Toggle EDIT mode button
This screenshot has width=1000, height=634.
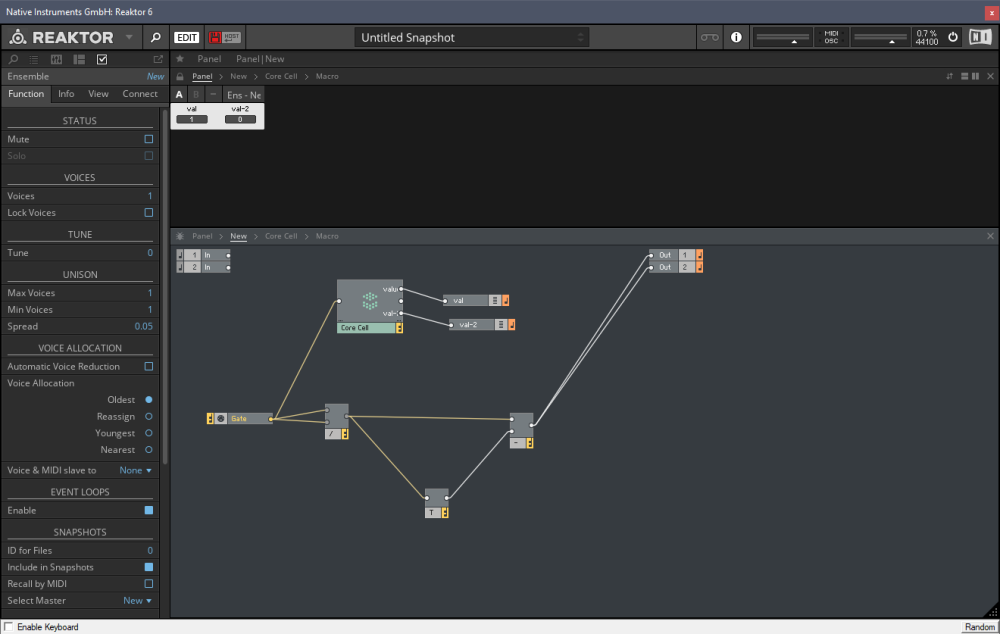pyautogui.click(x=186, y=38)
